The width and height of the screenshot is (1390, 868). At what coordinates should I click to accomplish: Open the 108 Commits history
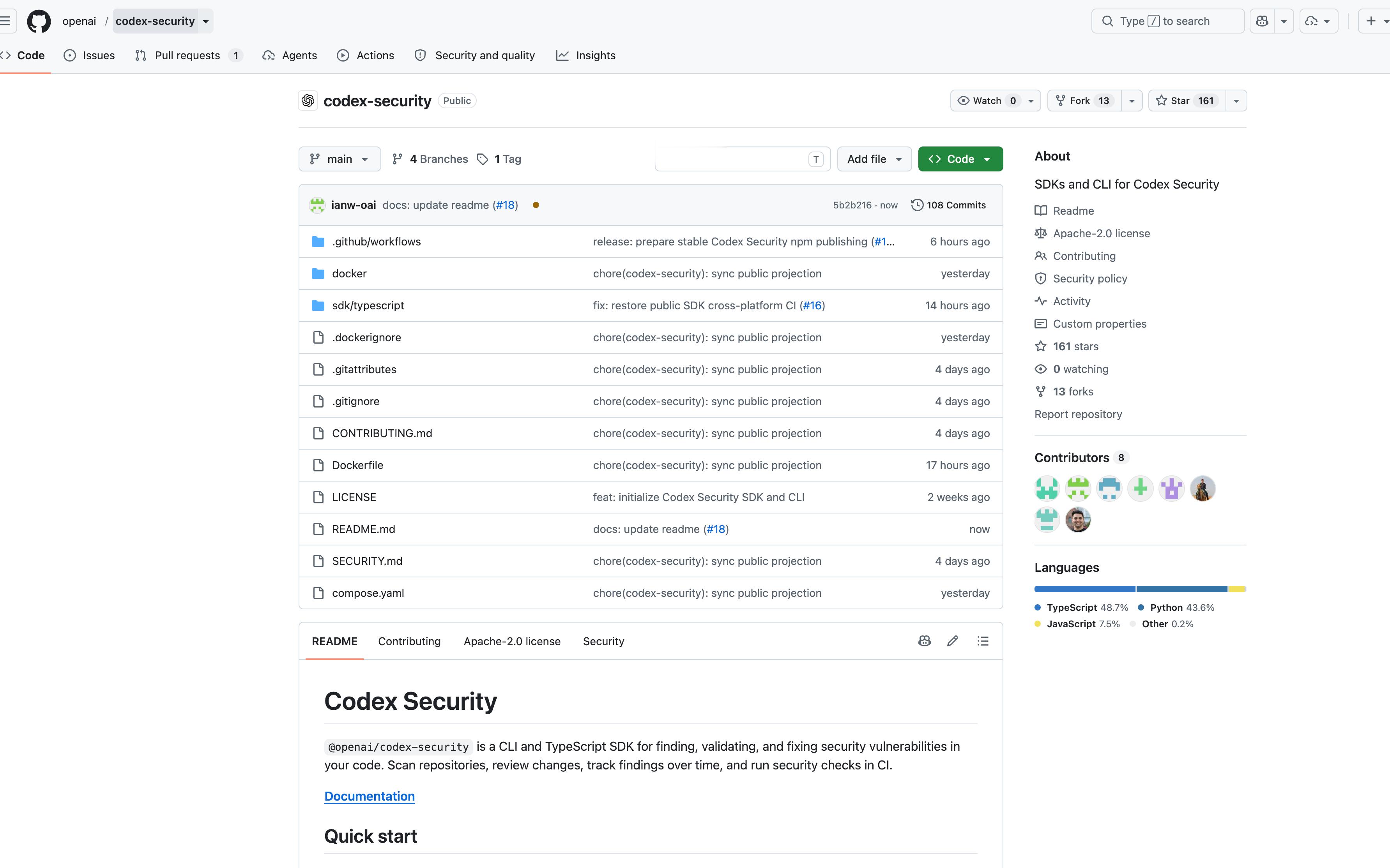tap(948, 205)
